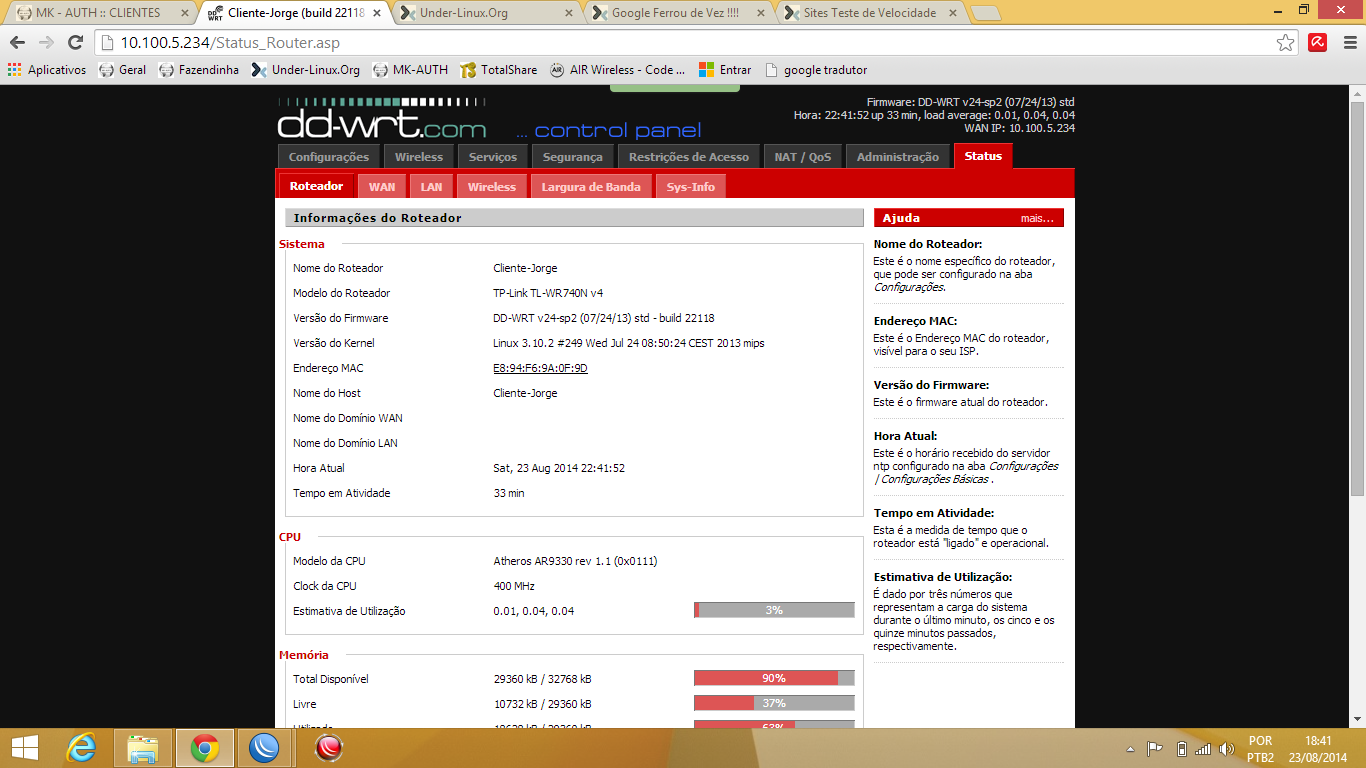Open the Segurança main tab
1366x768 pixels.
pyautogui.click(x=573, y=157)
